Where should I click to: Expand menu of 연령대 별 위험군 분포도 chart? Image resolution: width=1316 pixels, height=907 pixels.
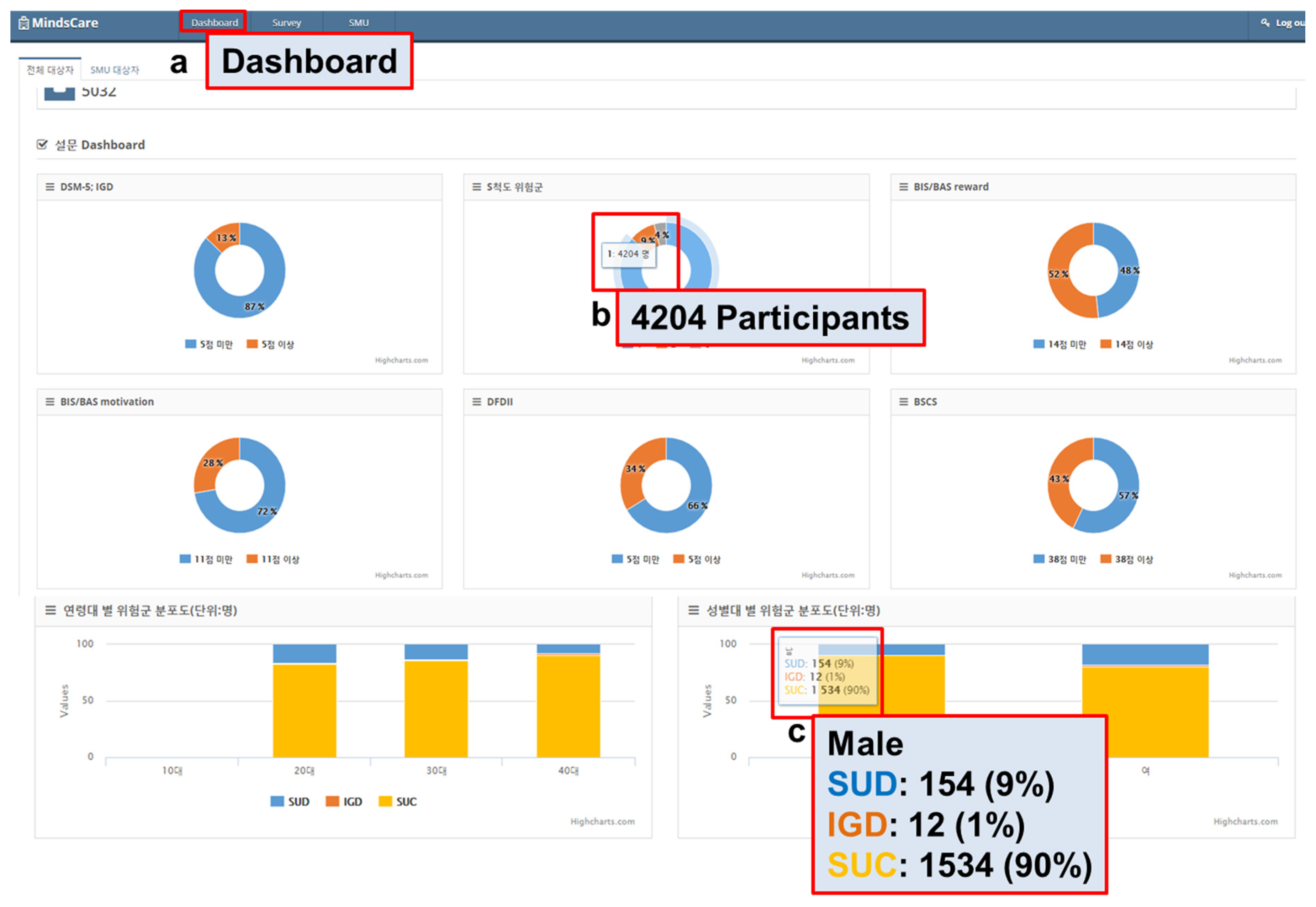(x=51, y=610)
